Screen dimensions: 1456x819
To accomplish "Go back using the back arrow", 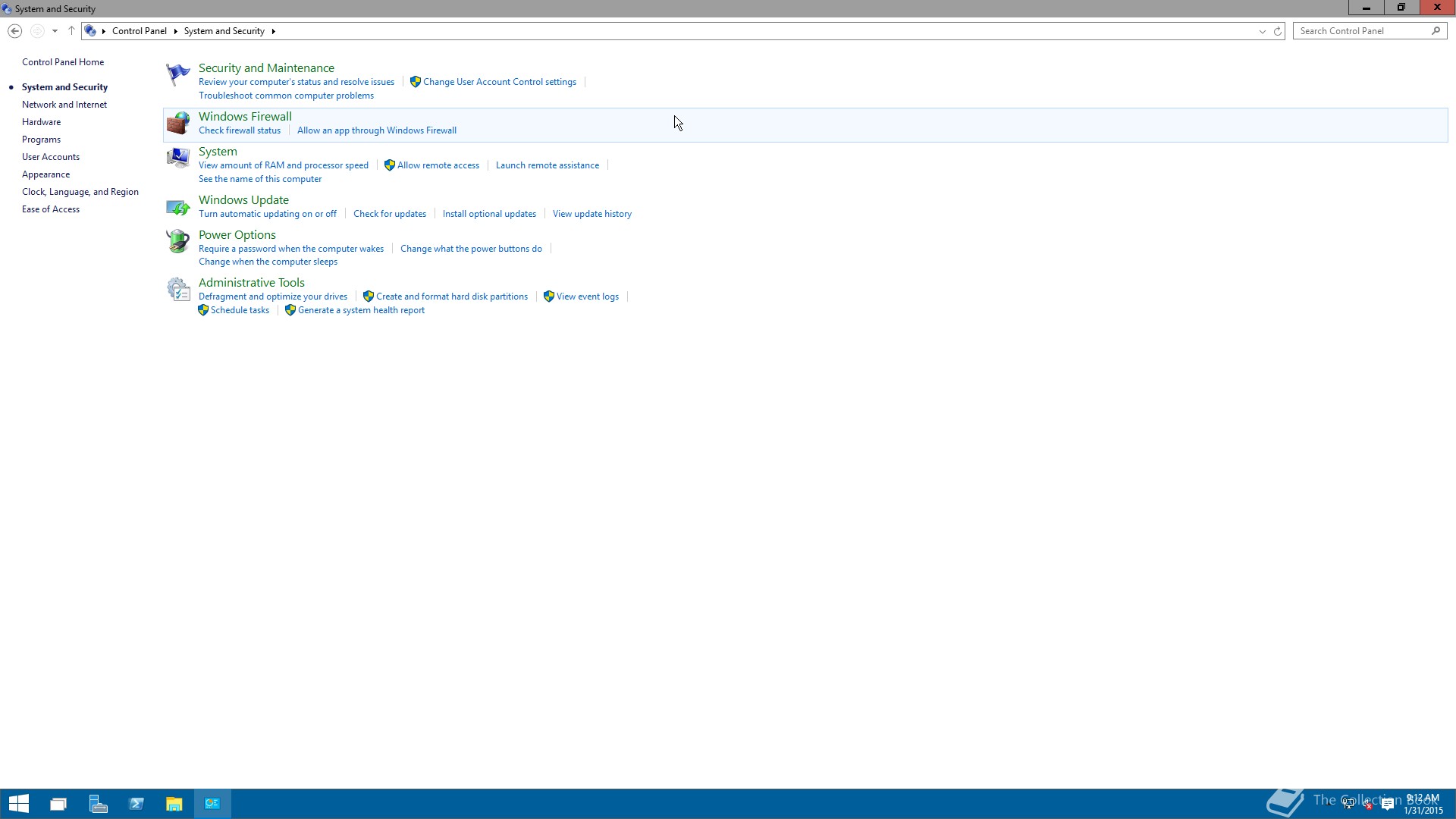I will point(14,31).
